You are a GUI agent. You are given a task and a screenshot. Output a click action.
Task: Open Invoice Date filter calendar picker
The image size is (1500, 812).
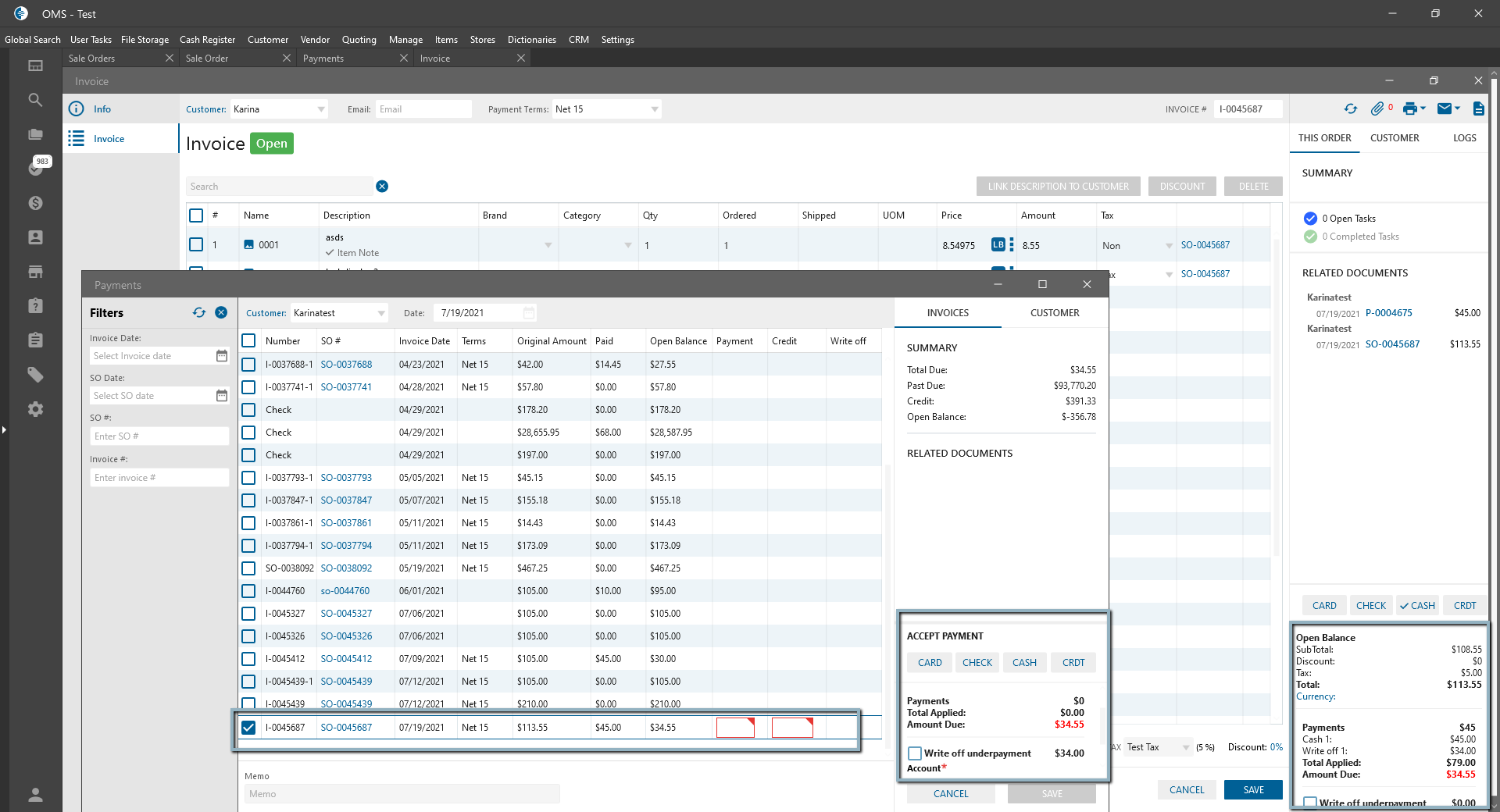coord(222,356)
